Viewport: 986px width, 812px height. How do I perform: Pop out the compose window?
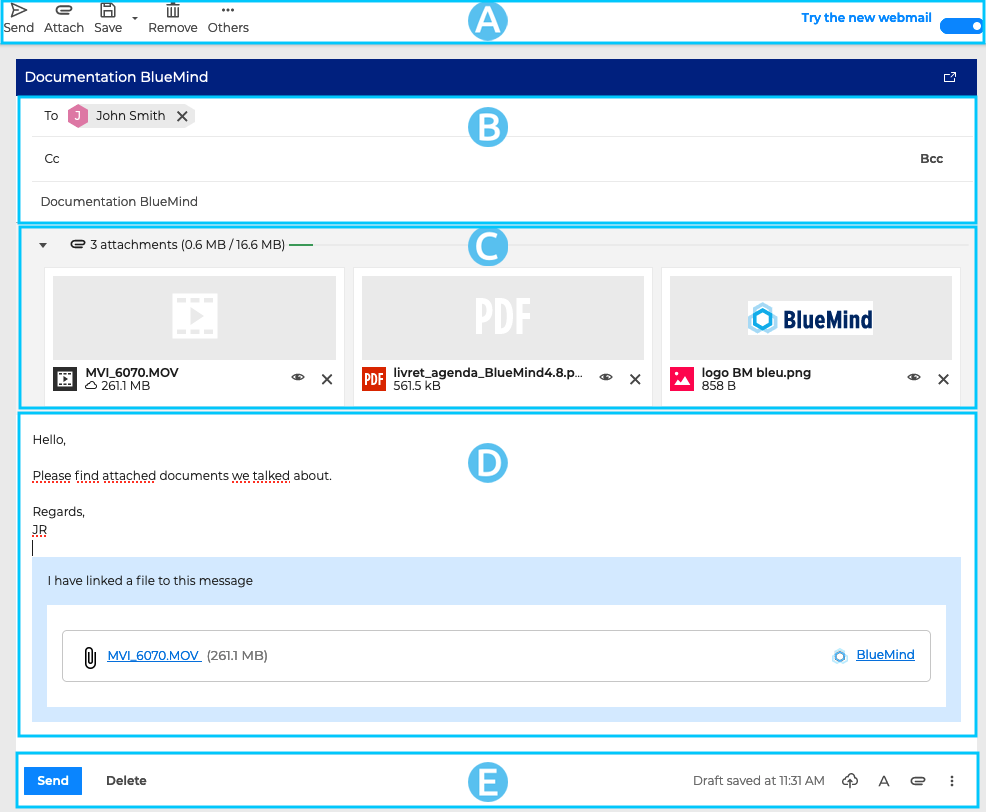(x=950, y=77)
